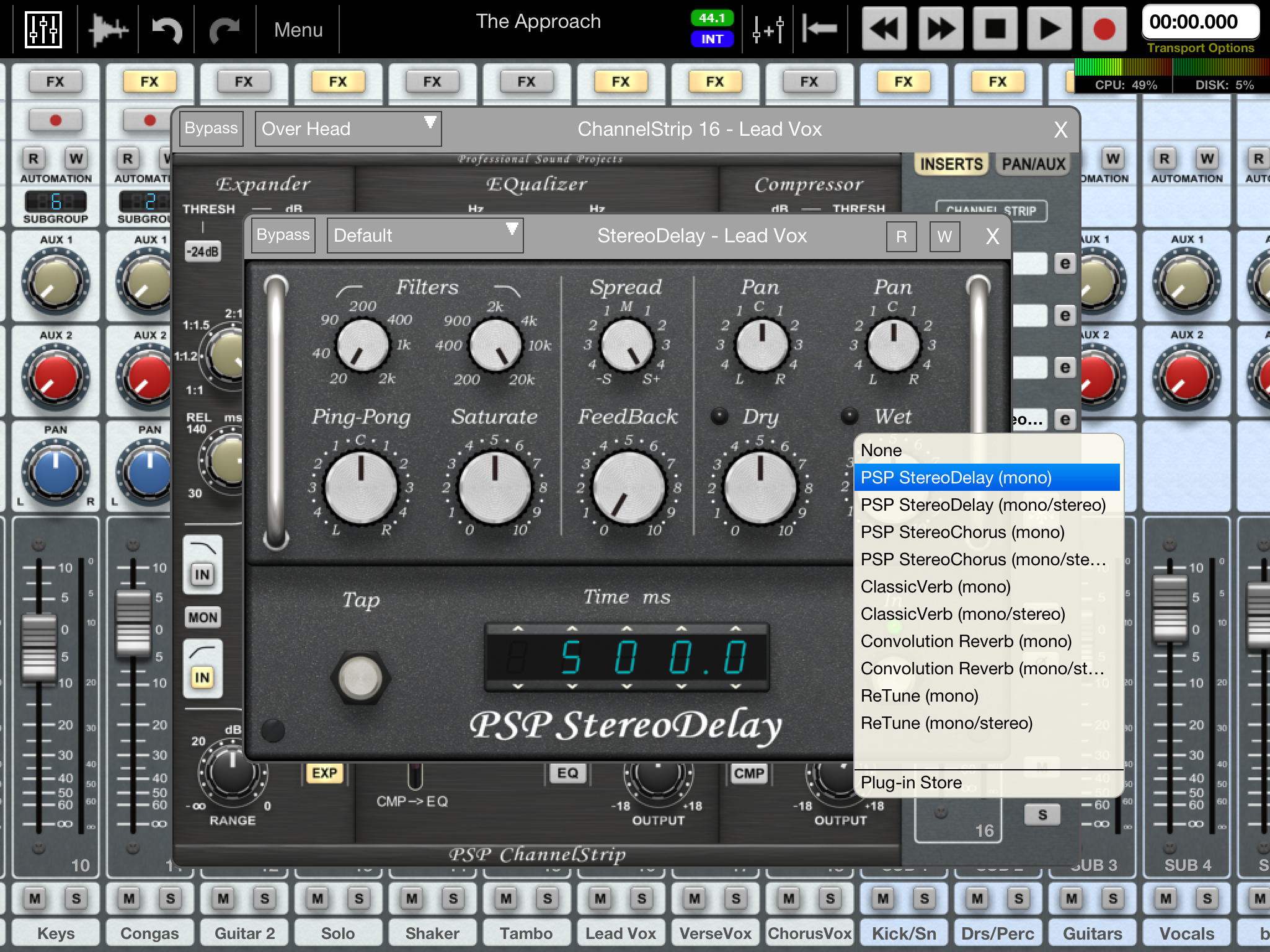Open the Over Head preset dropdown
Viewport: 1270px width, 952px height.
click(349, 129)
